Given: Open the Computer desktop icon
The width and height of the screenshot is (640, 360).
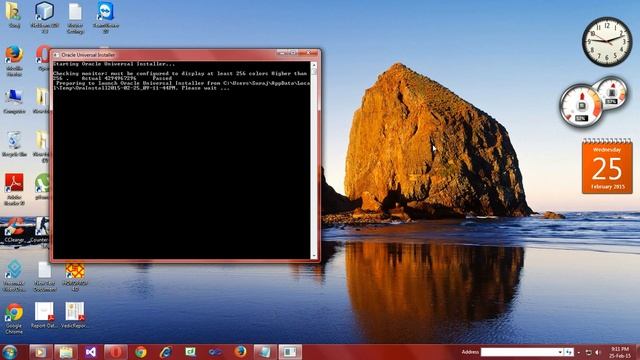Looking at the screenshot, I should point(14,101).
